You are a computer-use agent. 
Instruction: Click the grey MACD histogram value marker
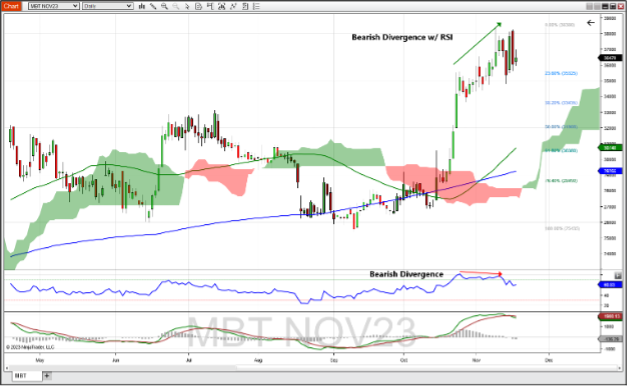610,339
